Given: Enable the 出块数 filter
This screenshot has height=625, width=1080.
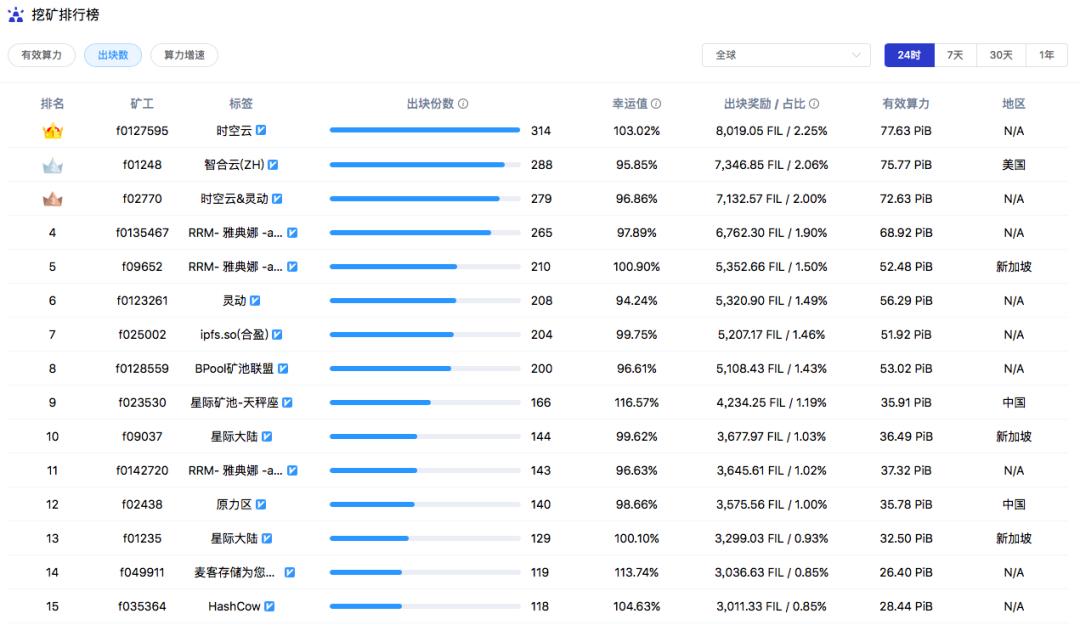Looking at the screenshot, I should [x=113, y=55].
